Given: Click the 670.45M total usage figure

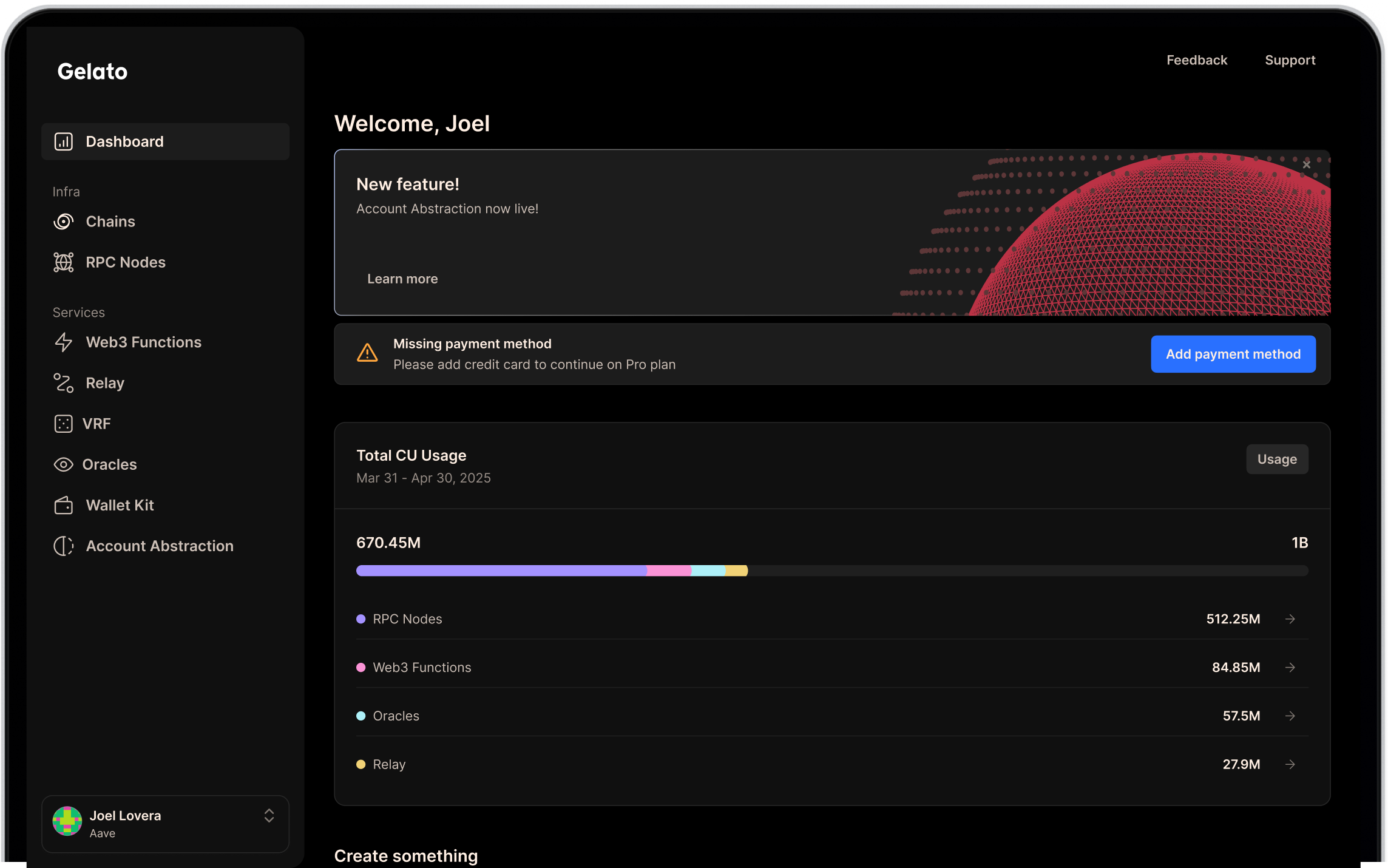Looking at the screenshot, I should (388, 543).
